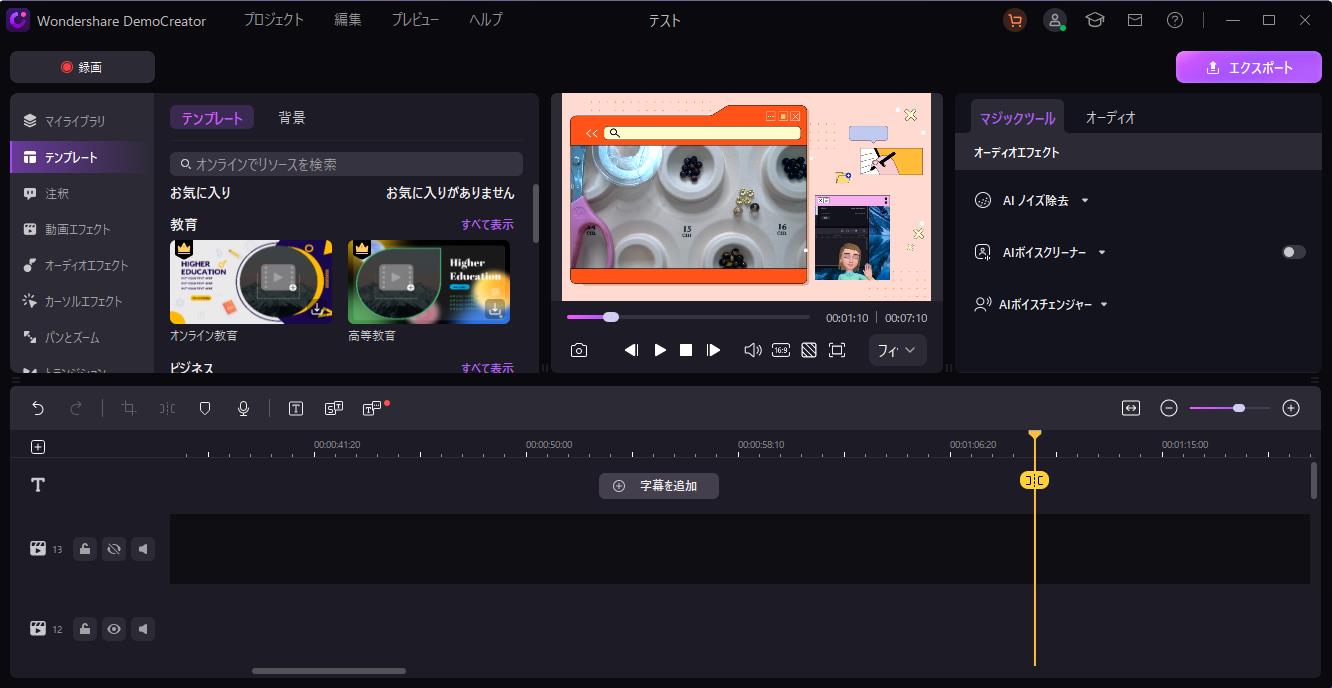Select the voiceover microphone tool
1332x688 pixels.
(x=243, y=408)
